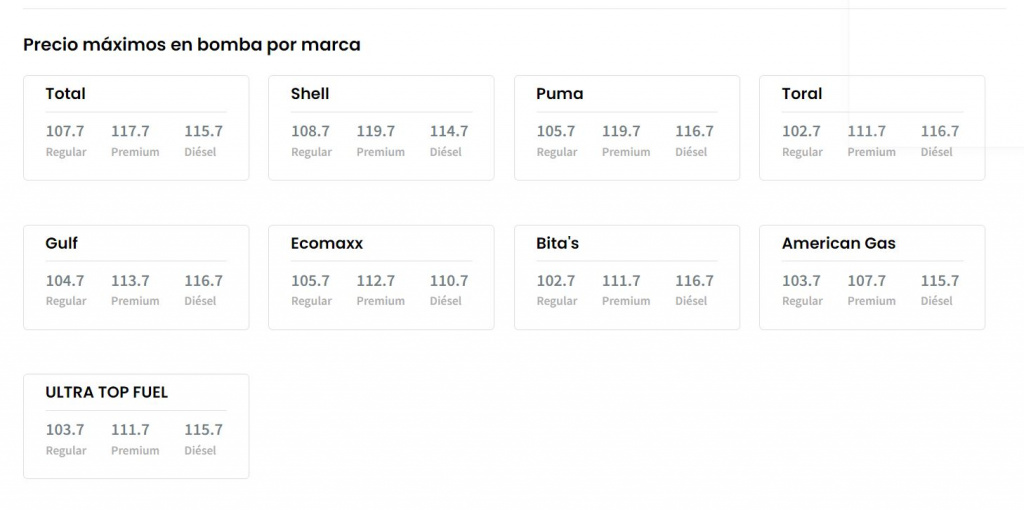Click Total's Regular price 107.7
1024x510 pixels.
tap(65, 131)
